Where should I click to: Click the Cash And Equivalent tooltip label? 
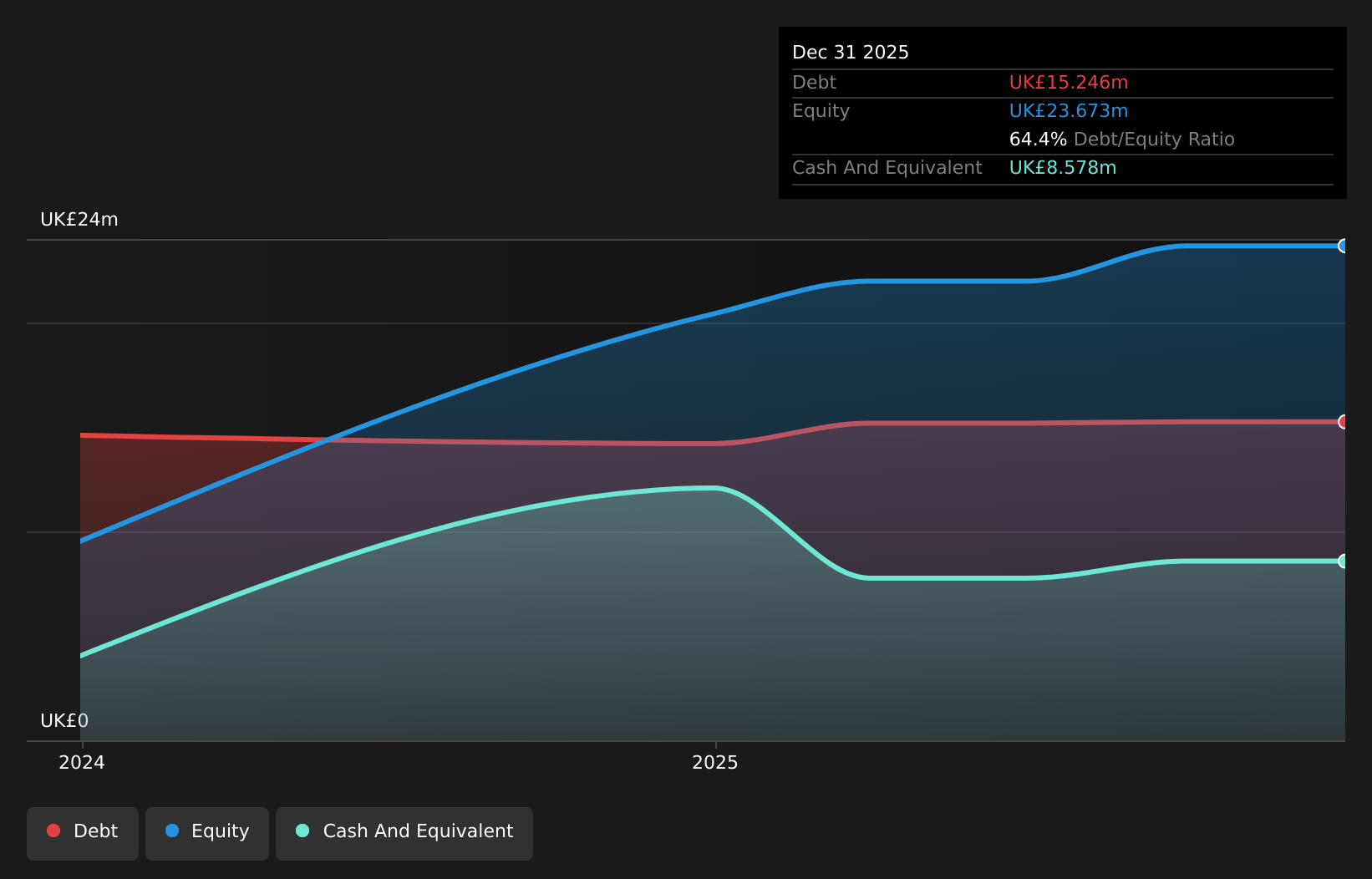[887, 168]
